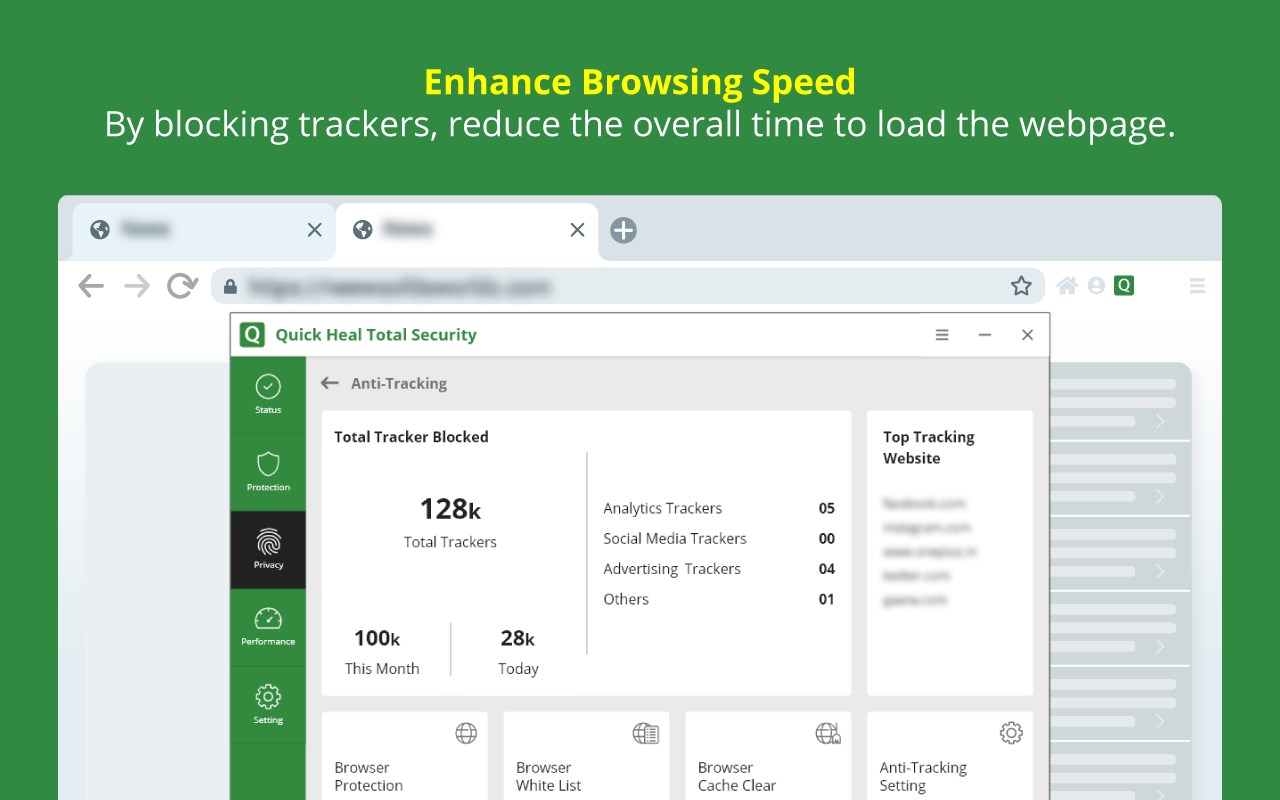1280x800 pixels.
Task: Go back in the browser
Action: point(91,286)
